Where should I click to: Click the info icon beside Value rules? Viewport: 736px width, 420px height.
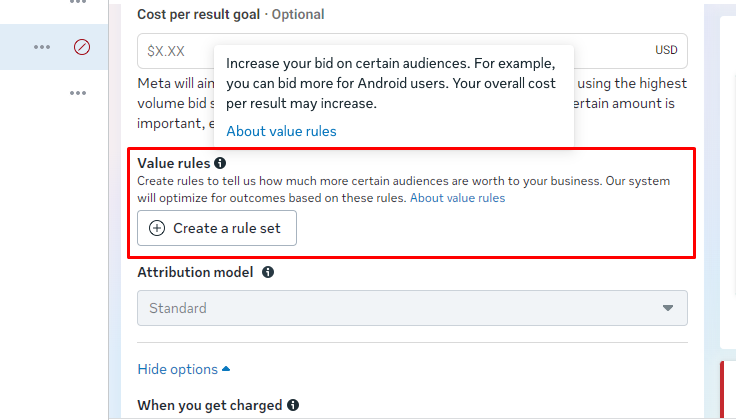click(220, 162)
